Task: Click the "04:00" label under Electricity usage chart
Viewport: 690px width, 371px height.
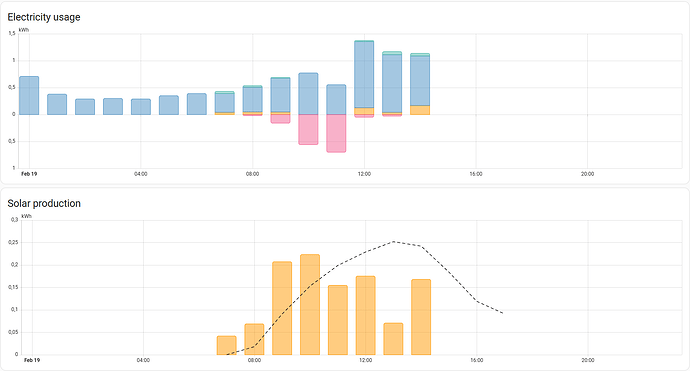Action: pyautogui.click(x=141, y=174)
